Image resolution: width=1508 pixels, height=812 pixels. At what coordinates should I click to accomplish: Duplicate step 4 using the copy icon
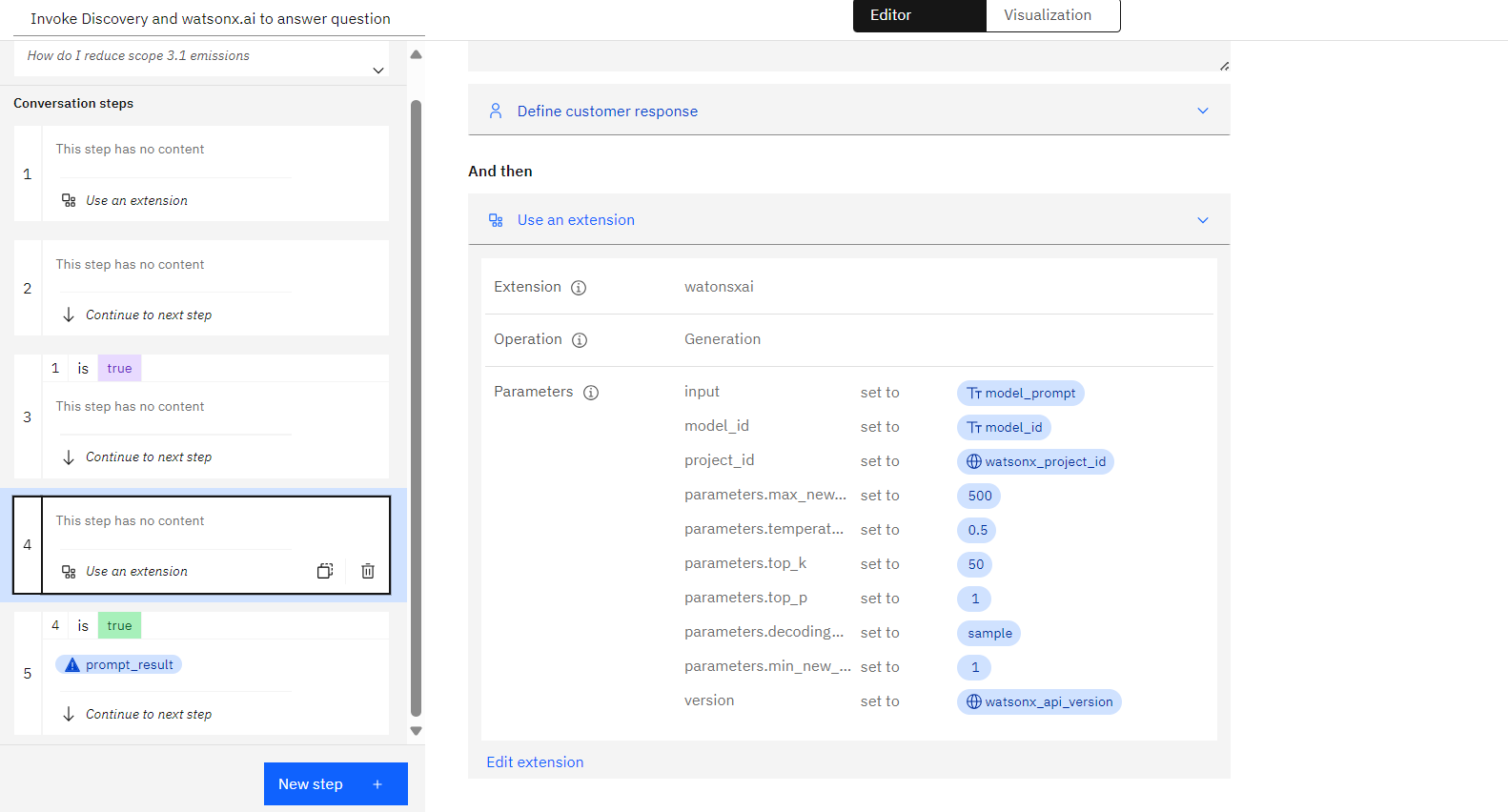(x=325, y=571)
